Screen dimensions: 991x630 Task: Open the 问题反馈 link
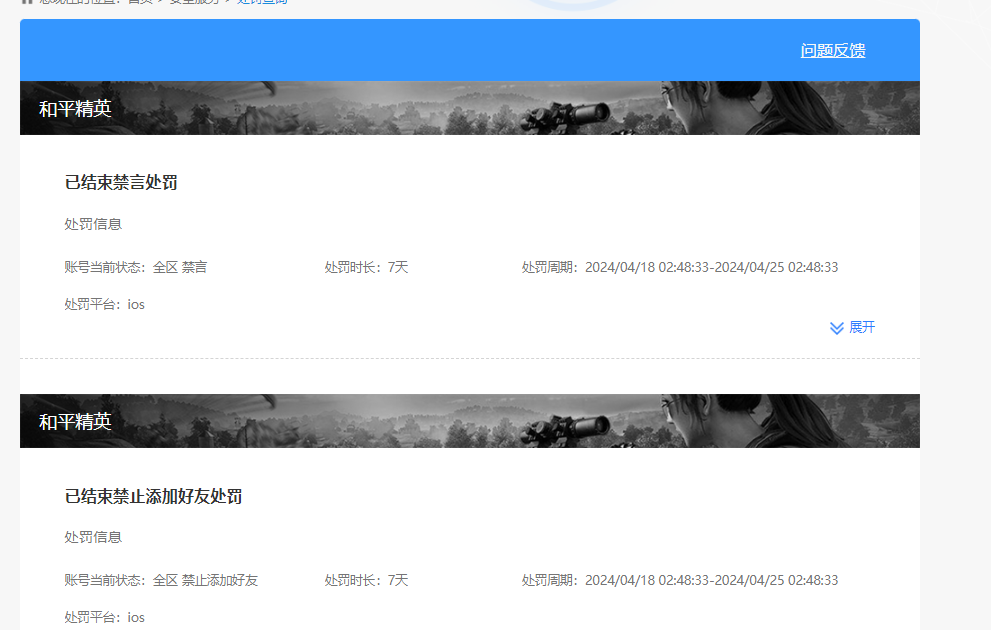tap(832, 51)
